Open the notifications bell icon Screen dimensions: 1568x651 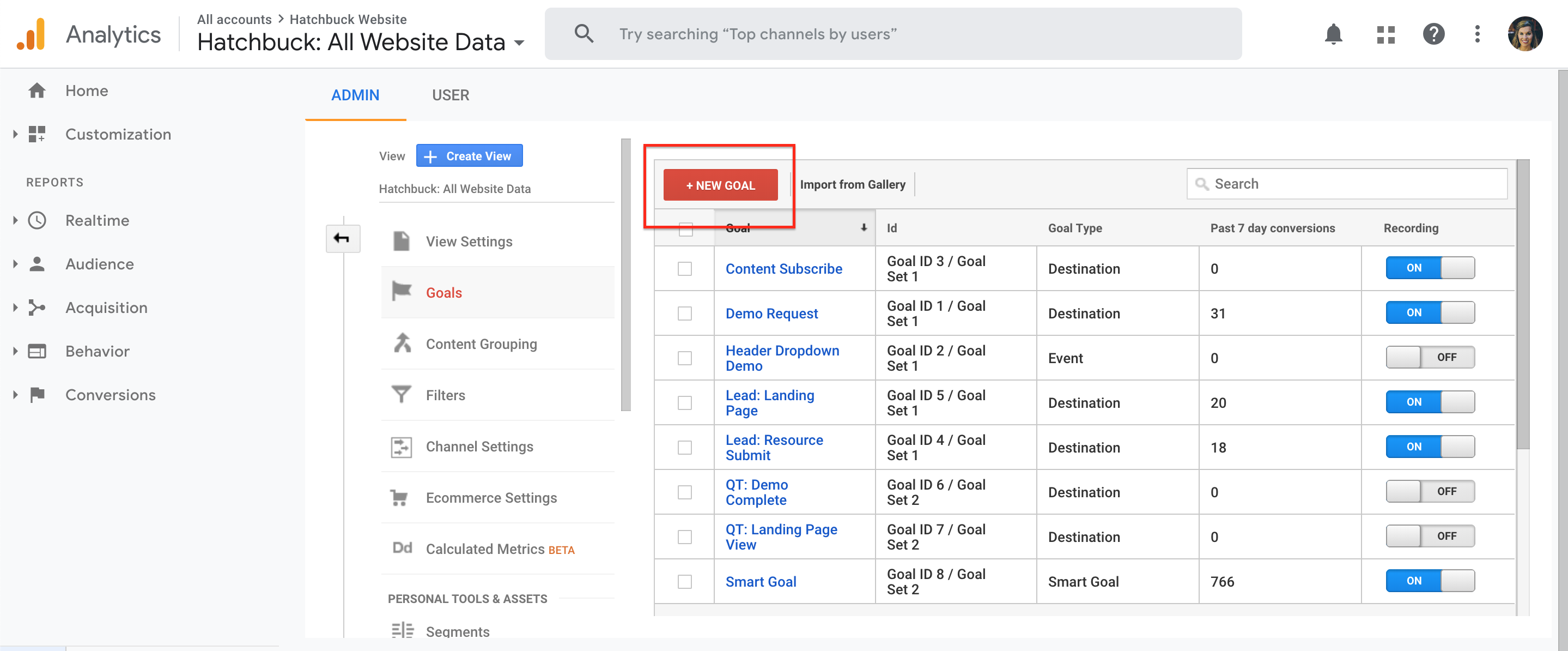1333,34
